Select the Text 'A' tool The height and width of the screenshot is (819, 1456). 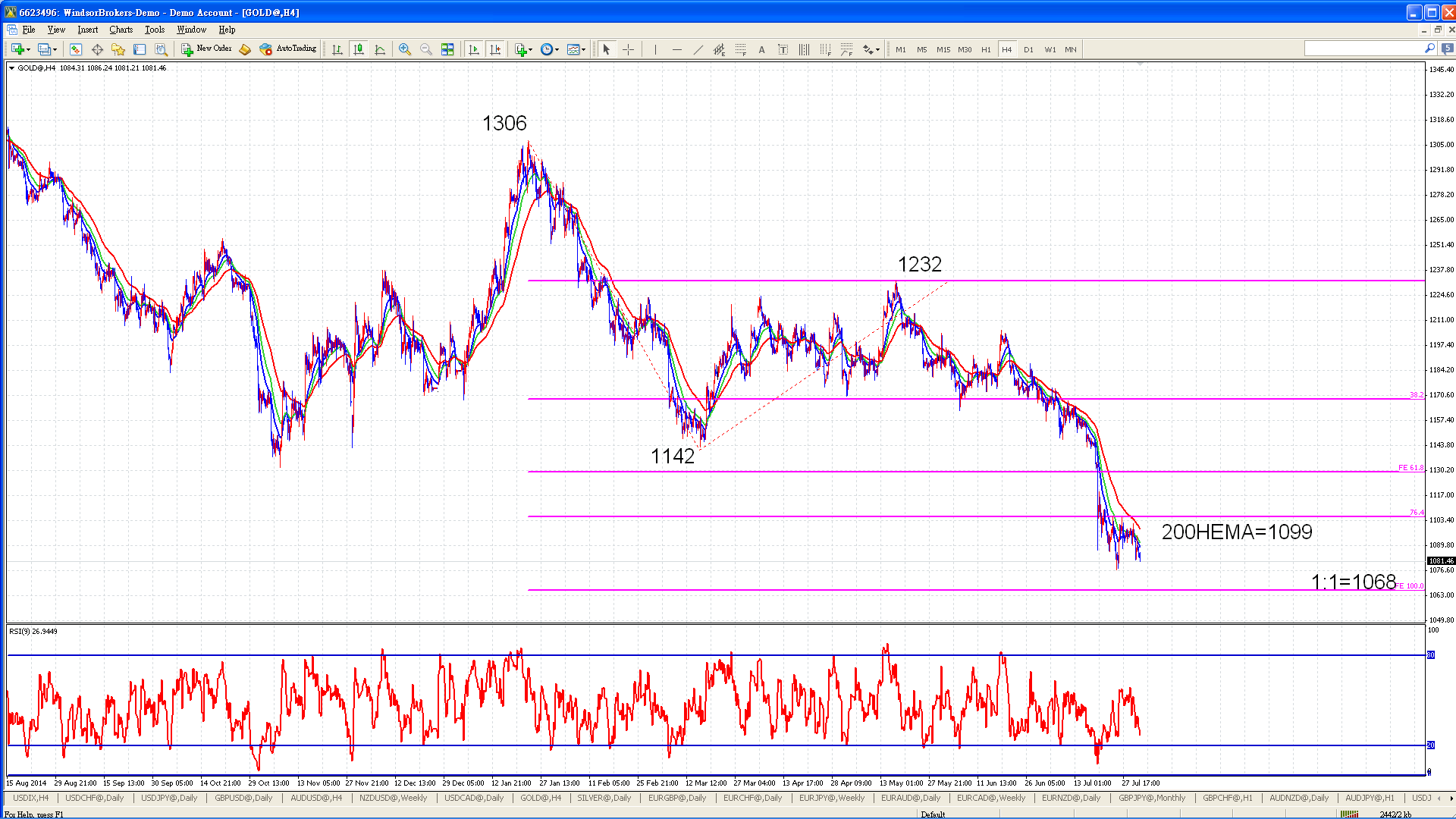[x=761, y=49]
